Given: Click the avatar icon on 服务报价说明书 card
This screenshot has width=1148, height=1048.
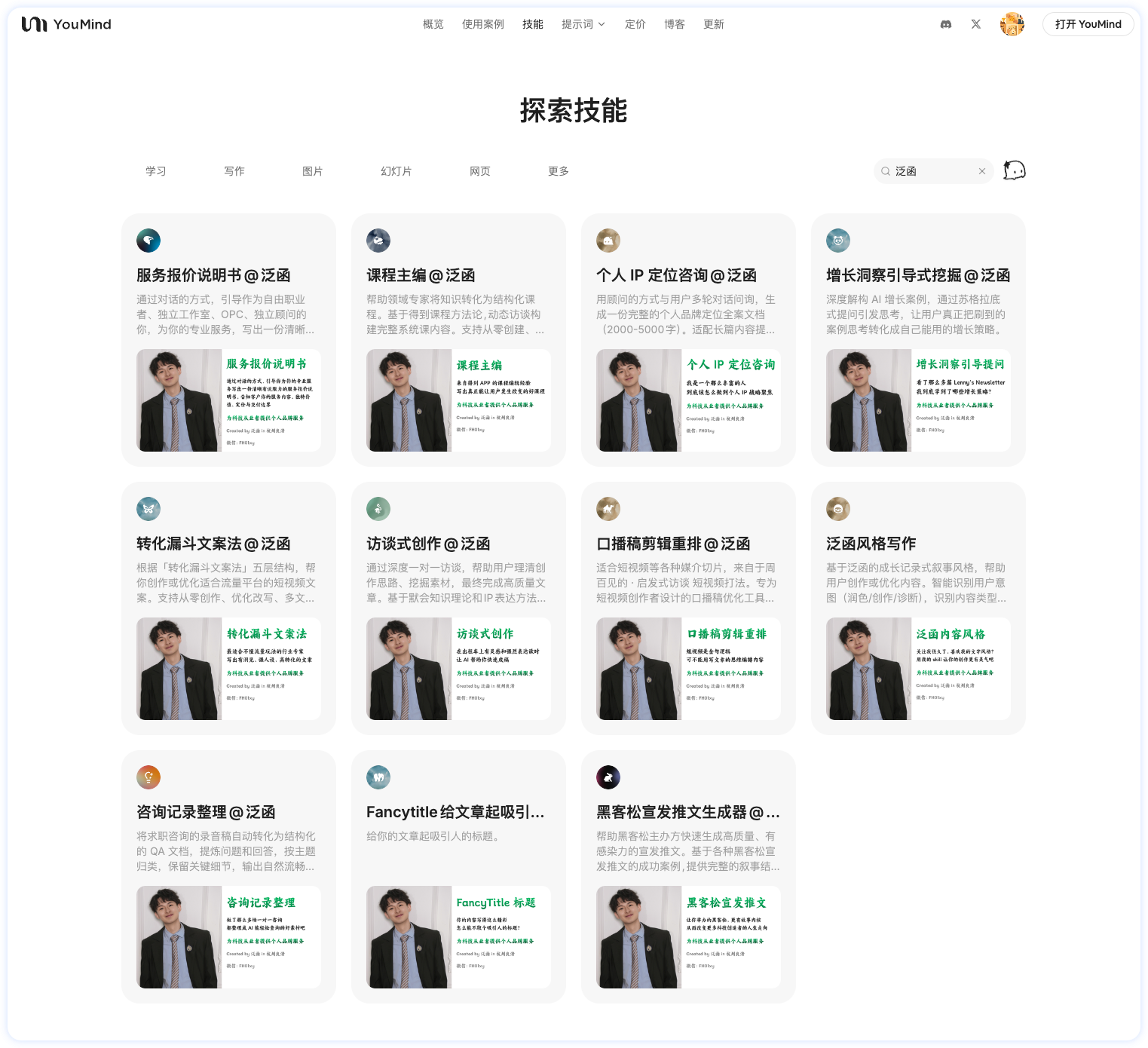Looking at the screenshot, I should 148,241.
